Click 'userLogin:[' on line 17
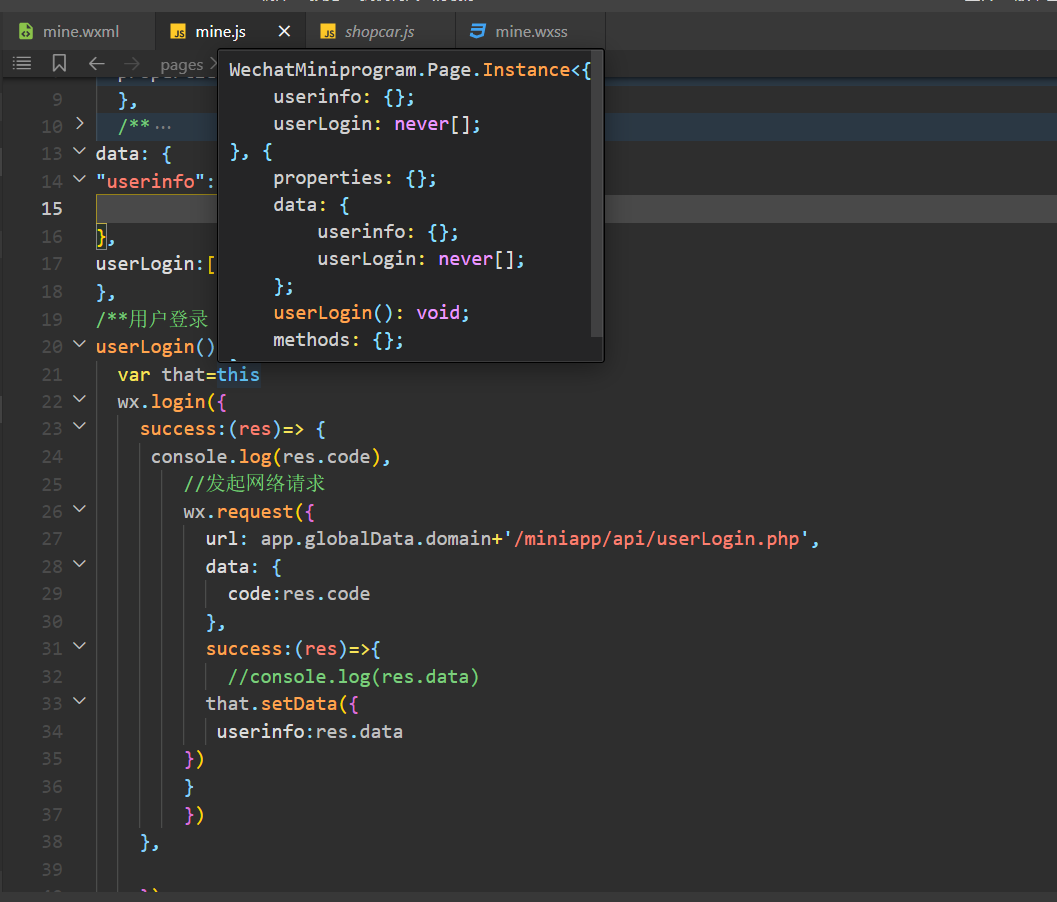This screenshot has width=1057, height=902. click(x=155, y=264)
